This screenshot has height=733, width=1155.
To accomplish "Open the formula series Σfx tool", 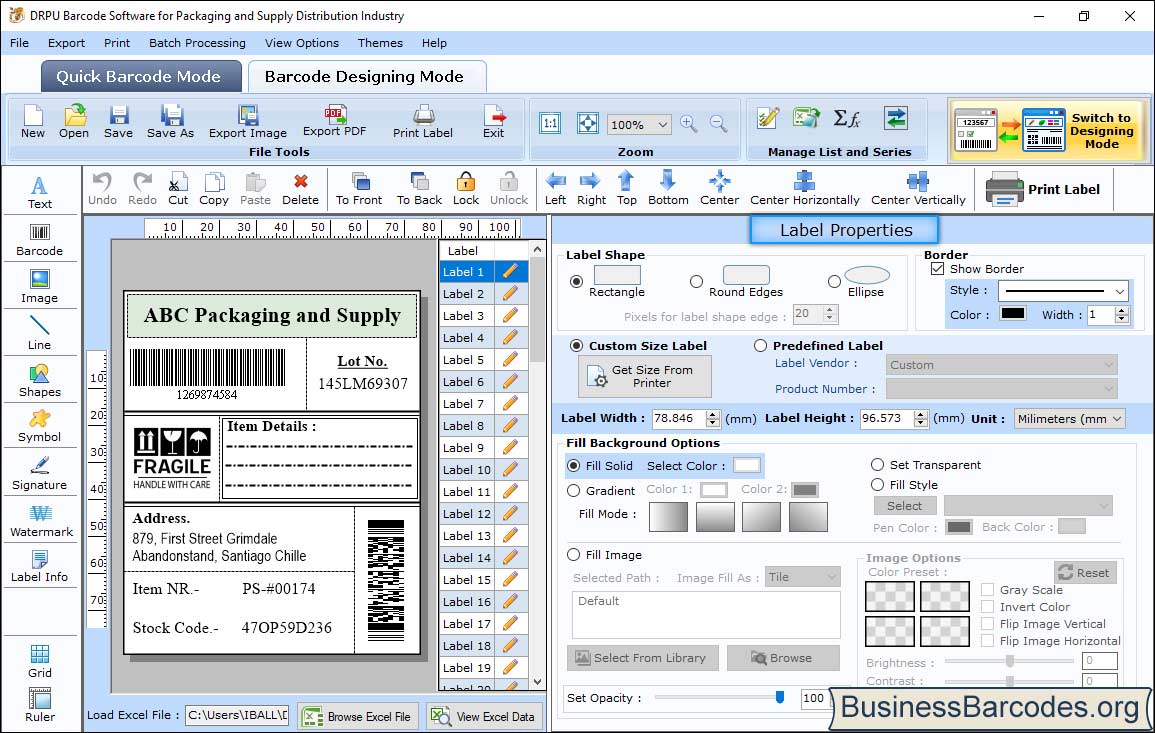I will [847, 118].
